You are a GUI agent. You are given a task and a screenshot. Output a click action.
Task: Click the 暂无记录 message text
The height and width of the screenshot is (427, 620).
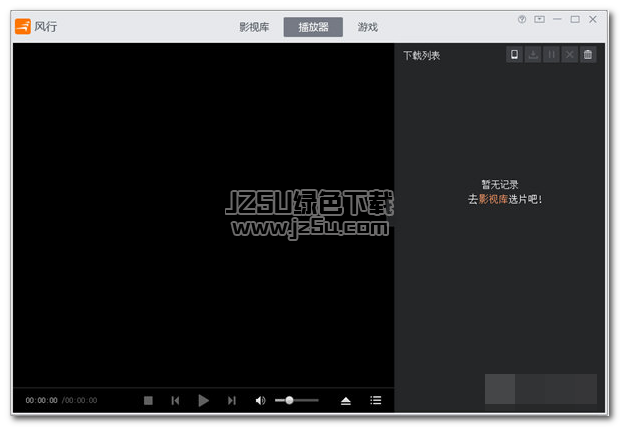coord(499,185)
